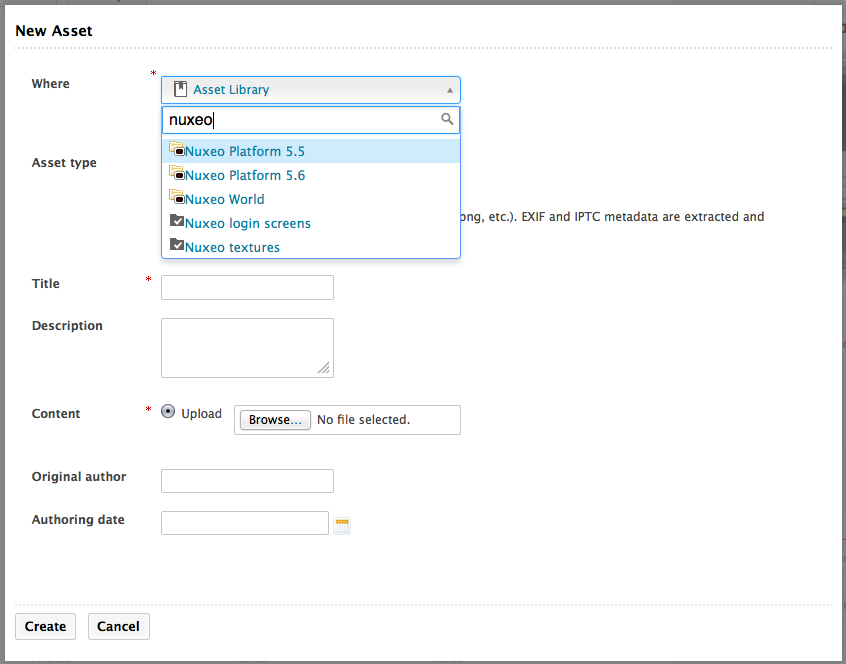Click the 'No file selected.' text
846x664 pixels.
click(364, 420)
